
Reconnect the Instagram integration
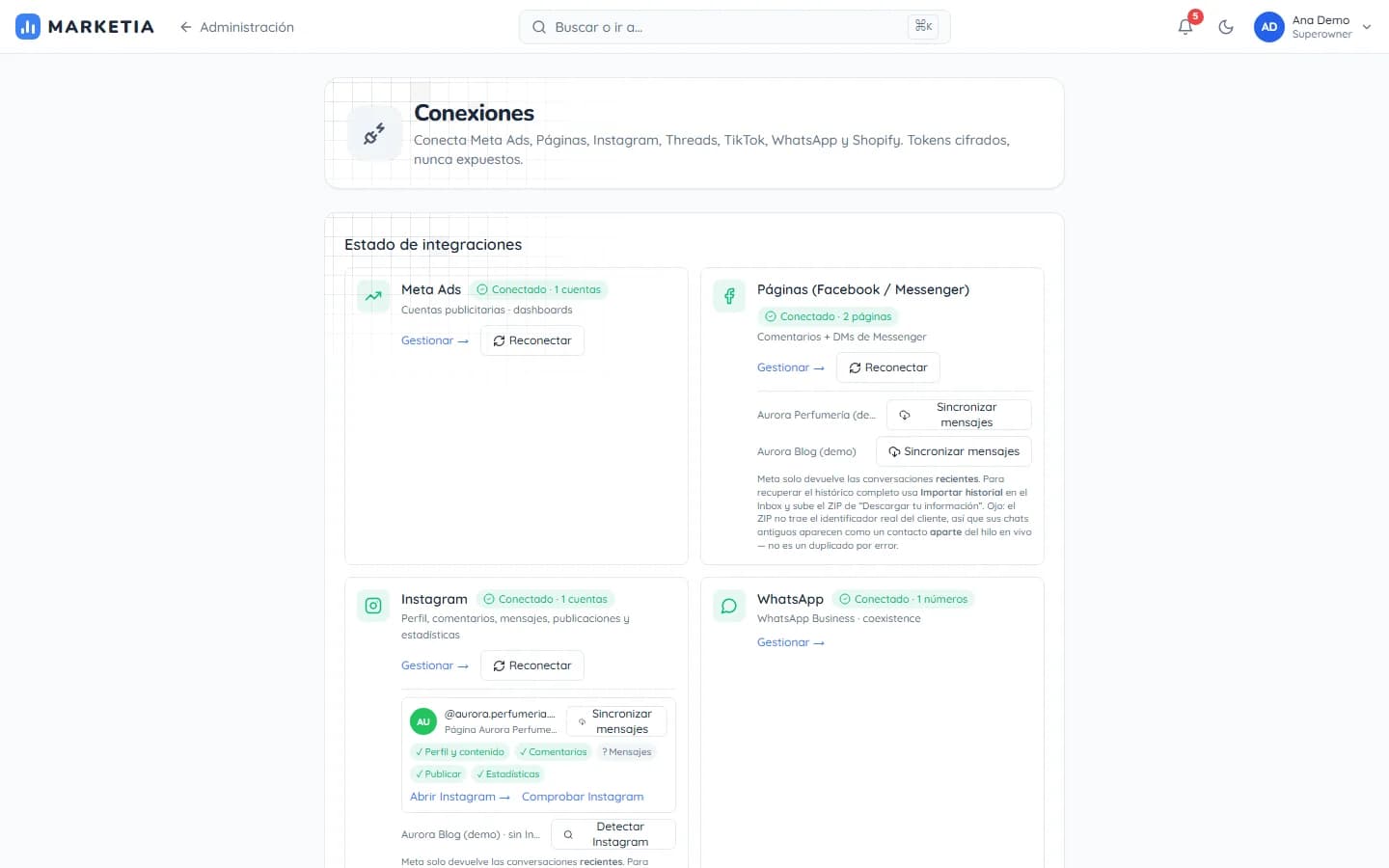pos(532,665)
